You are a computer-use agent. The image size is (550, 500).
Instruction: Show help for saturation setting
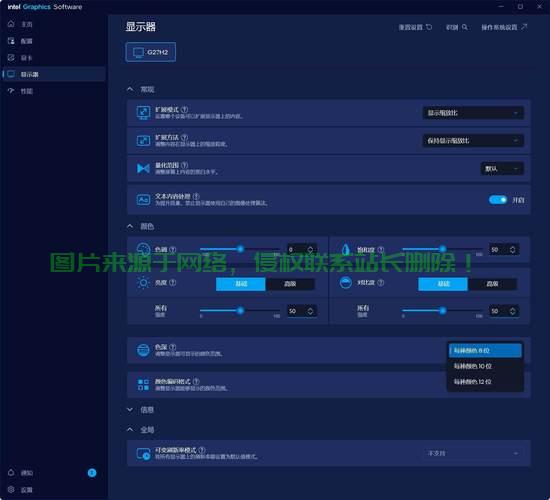coord(381,249)
